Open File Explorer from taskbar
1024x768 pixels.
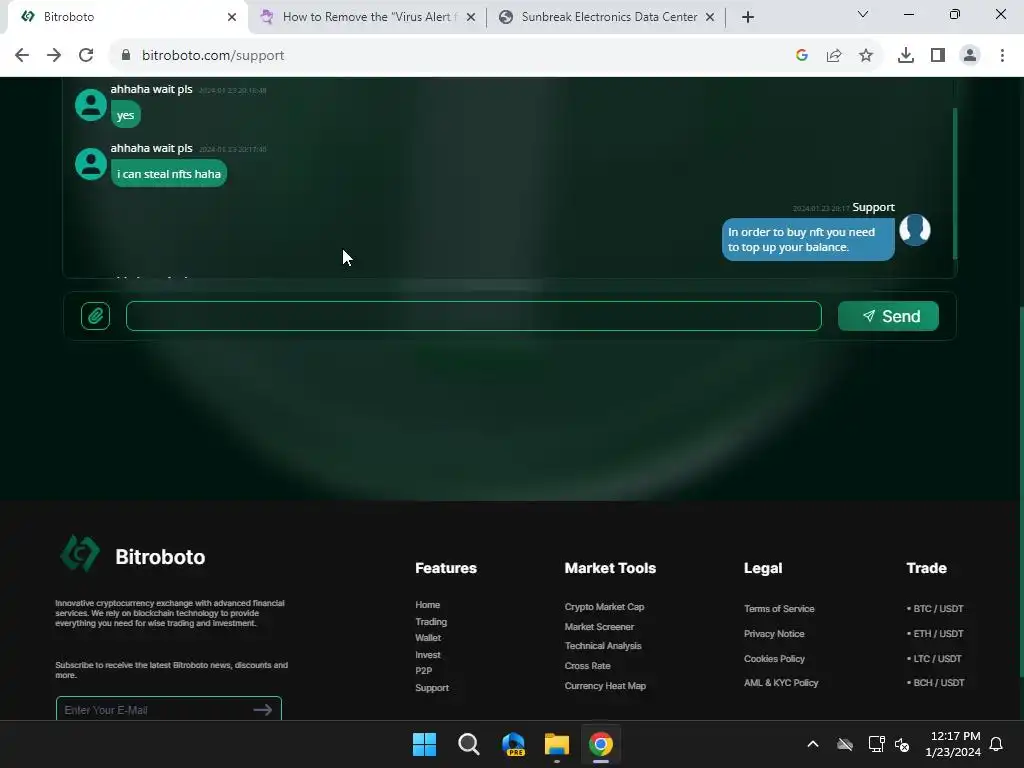pos(556,744)
